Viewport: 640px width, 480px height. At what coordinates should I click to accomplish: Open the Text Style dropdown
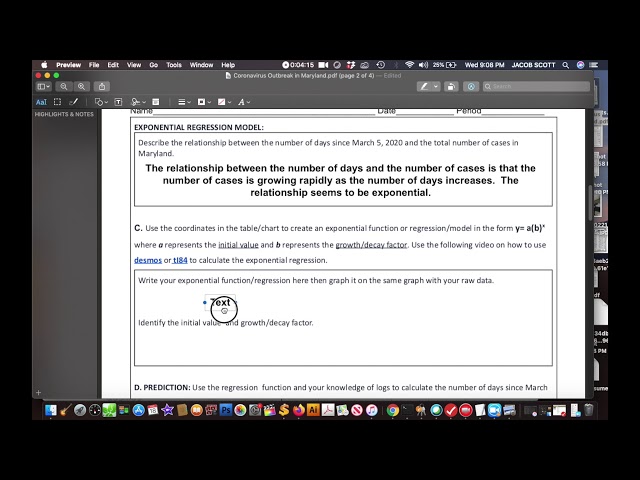click(243, 102)
